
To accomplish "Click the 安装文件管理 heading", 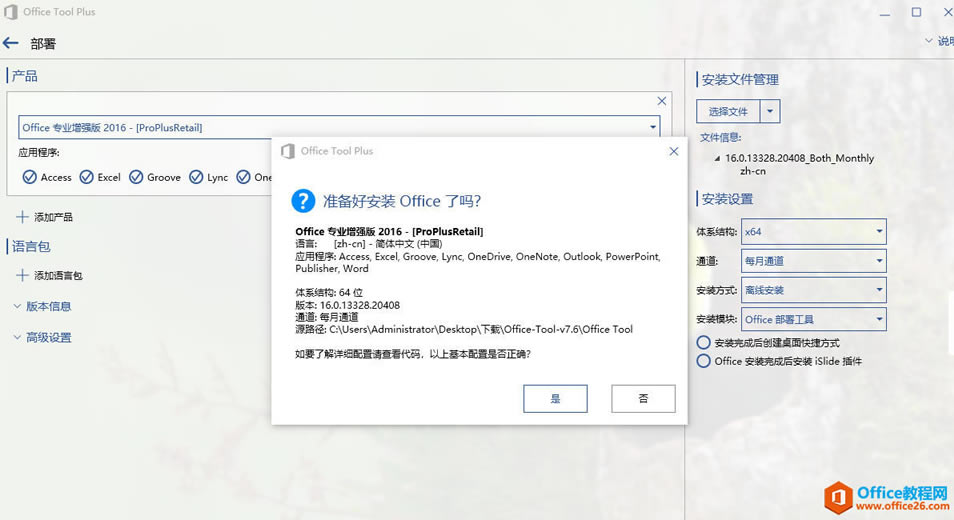I will 740,80.
